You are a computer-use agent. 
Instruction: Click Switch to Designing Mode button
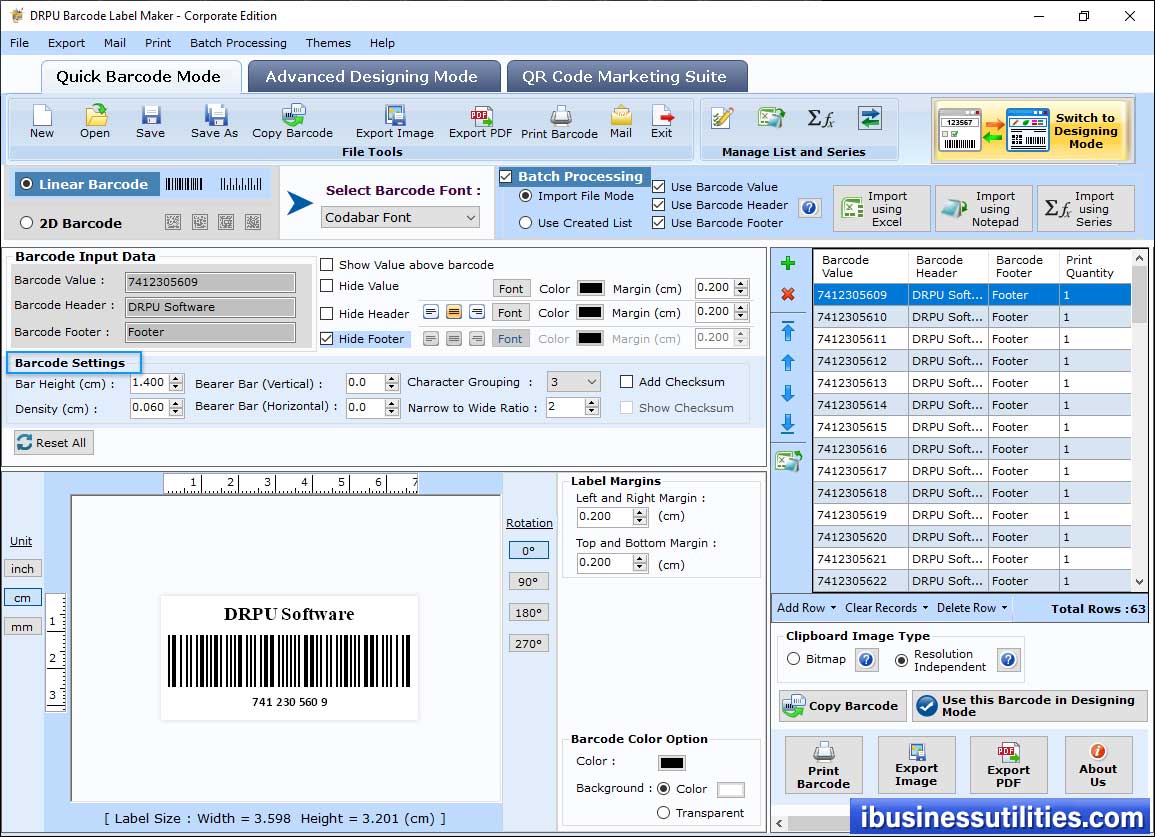tap(1031, 131)
